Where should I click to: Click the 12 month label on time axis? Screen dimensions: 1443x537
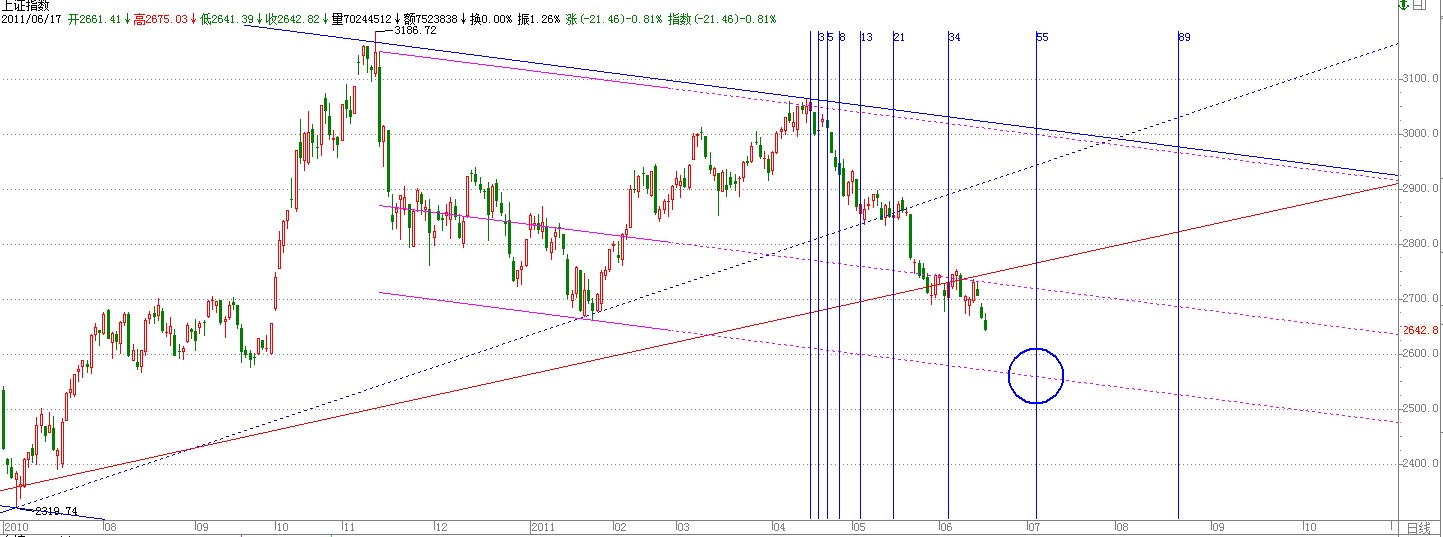point(440,526)
